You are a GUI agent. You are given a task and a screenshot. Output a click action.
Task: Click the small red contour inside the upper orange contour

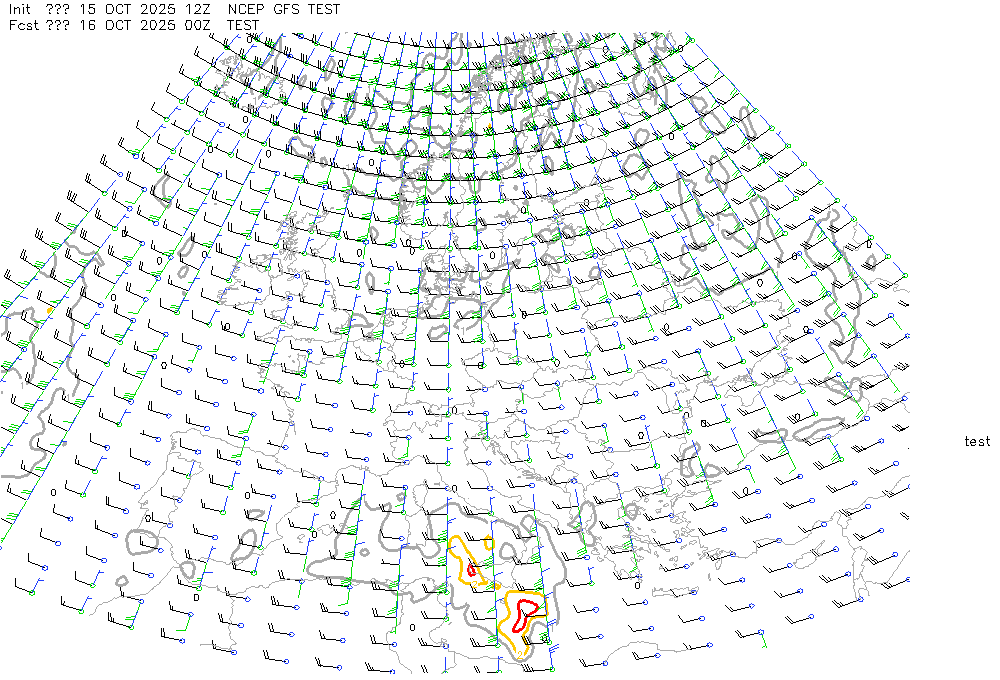point(471,569)
